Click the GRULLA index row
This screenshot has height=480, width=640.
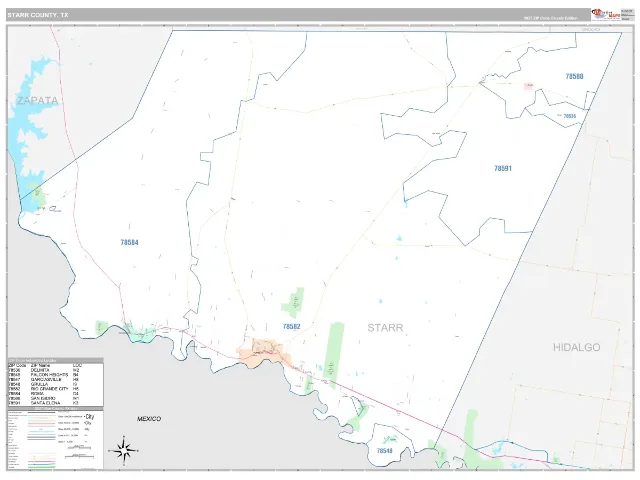click(x=55, y=384)
